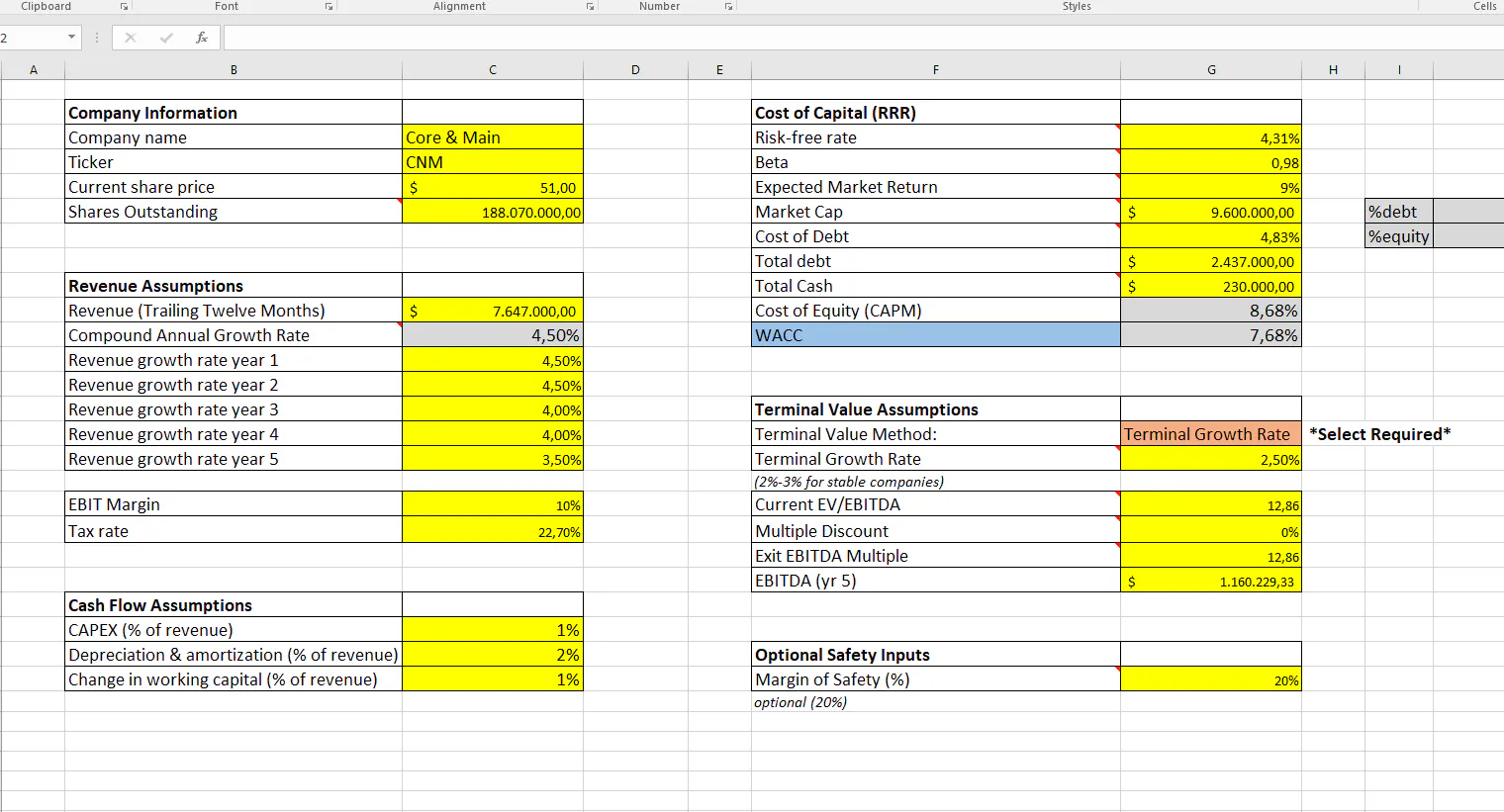
Task: Select the 1.160.229,33 EBITDA yr 5 cell
Action: coord(1211,581)
